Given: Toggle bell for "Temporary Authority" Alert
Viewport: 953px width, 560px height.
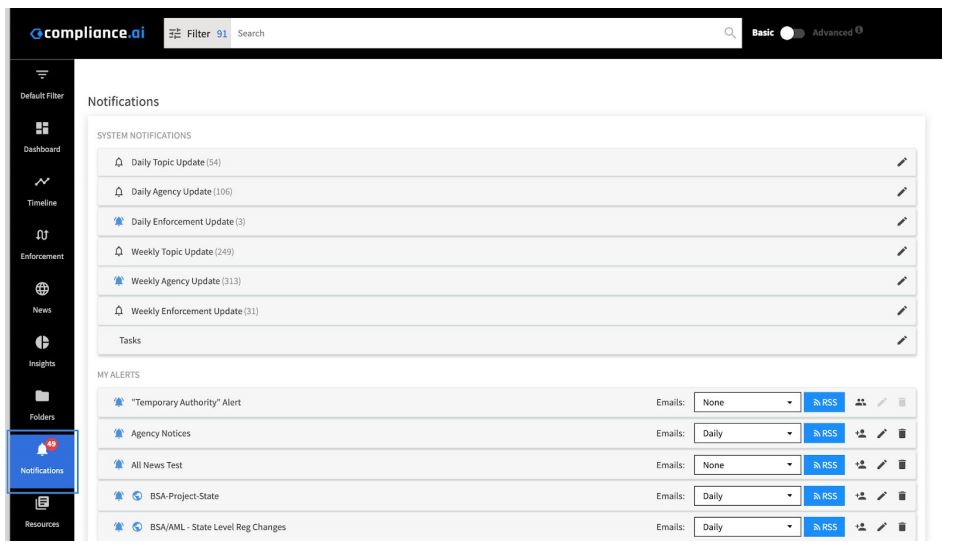Looking at the screenshot, I should pos(119,402).
